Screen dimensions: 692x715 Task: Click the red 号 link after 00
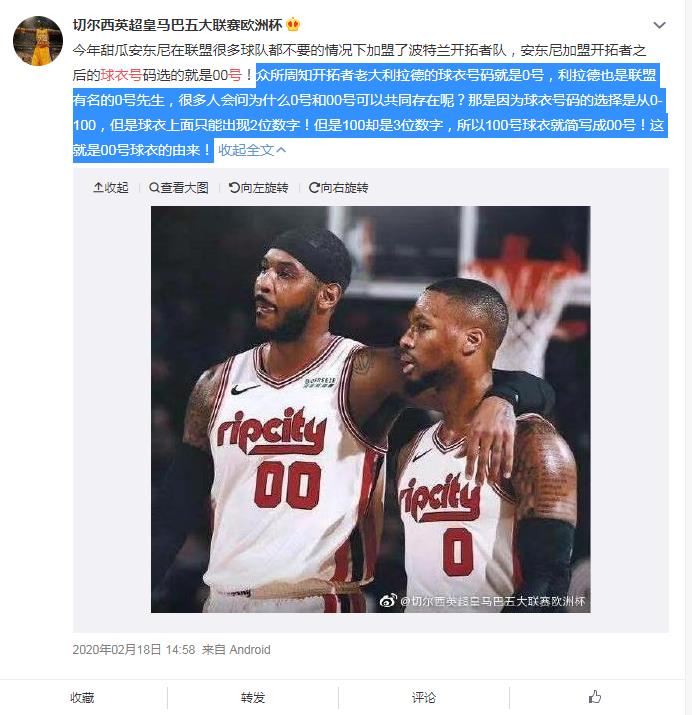pos(234,75)
